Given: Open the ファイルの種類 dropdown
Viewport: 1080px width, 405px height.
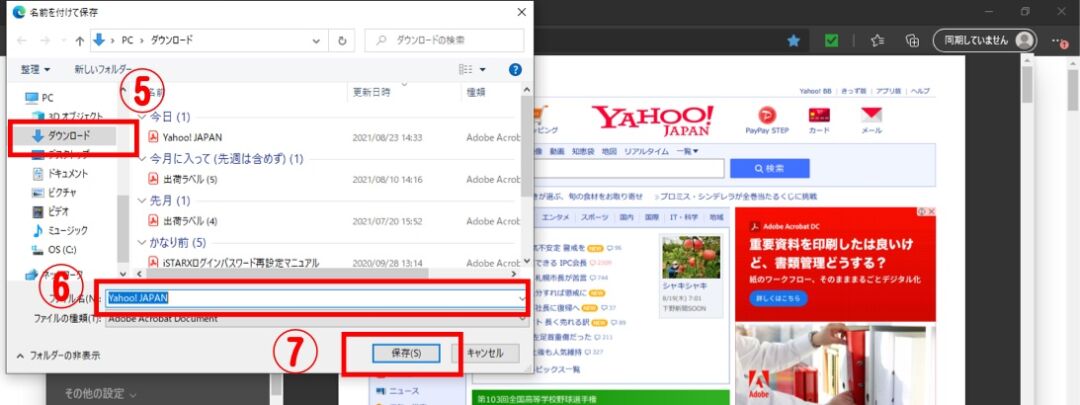Looking at the screenshot, I should 317,319.
